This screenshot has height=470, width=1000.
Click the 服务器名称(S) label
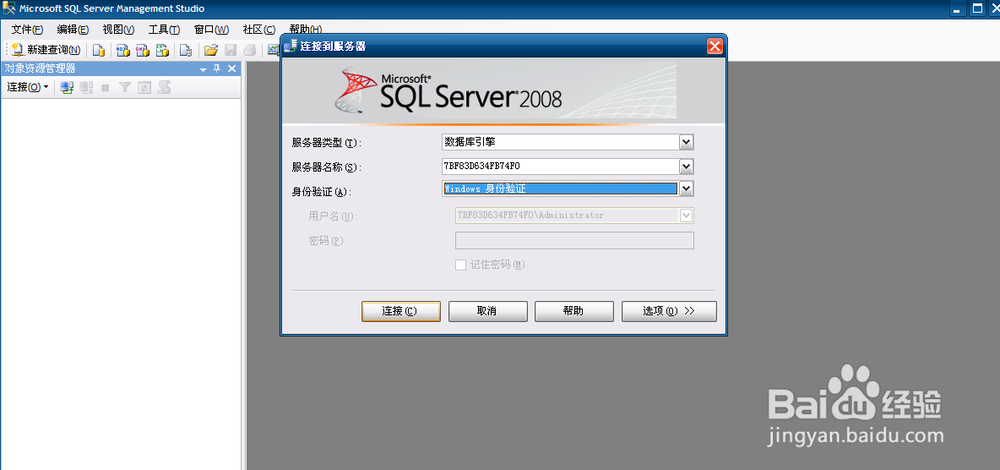pyautogui.click(x=327, y=168)
